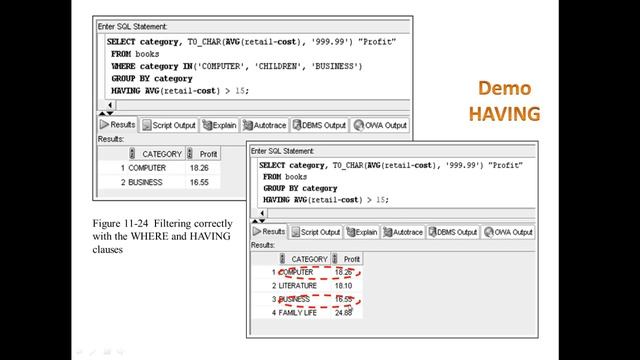Open Results tab in upper SQL window
This screenshot has width=640, height=360.
pos(118,124)
